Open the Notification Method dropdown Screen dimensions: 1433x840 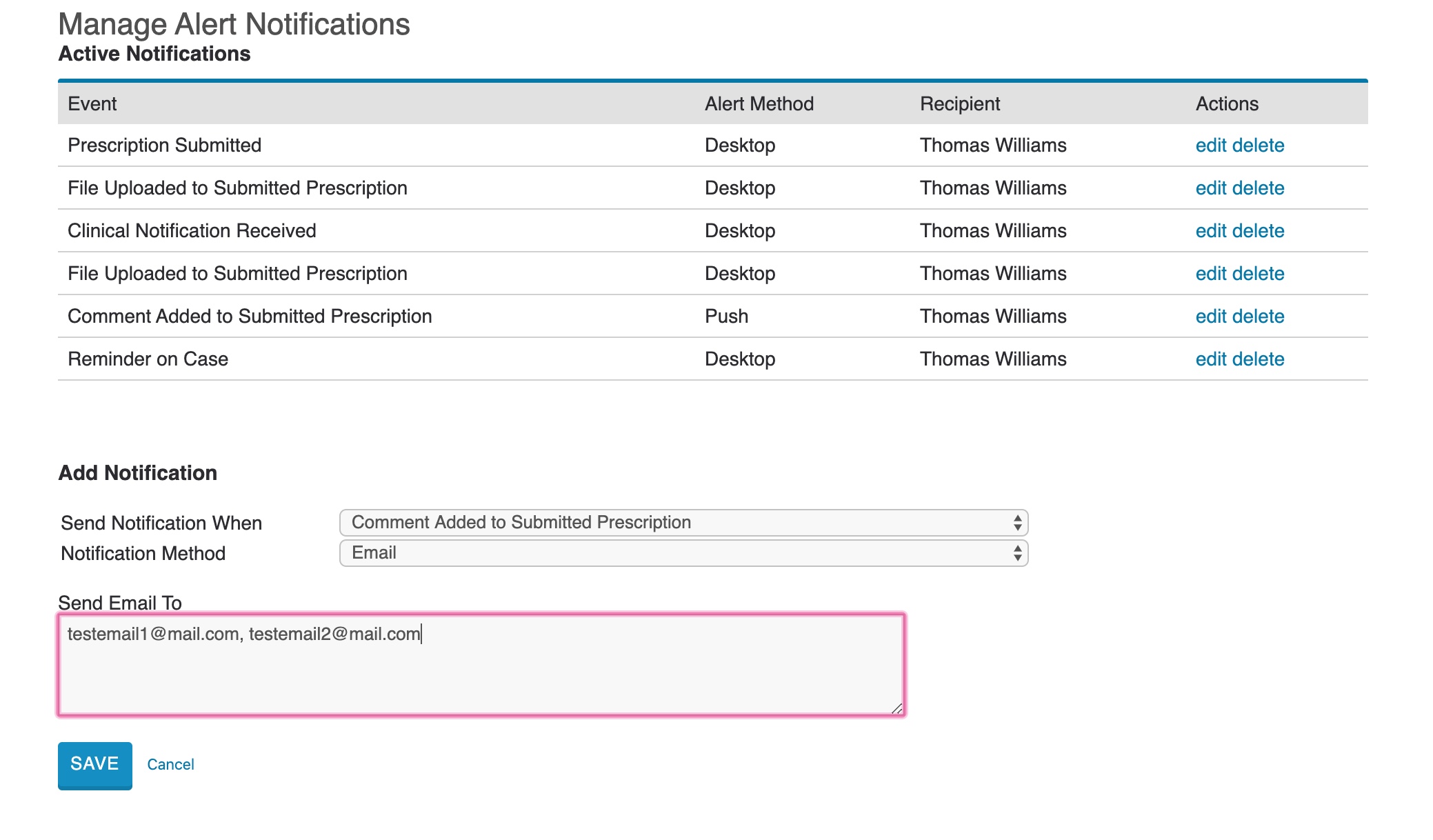683,553
